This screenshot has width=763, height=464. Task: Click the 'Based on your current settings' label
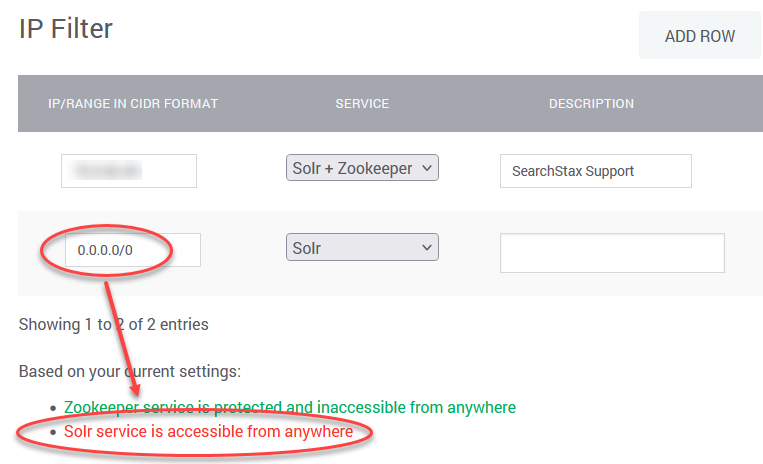129,372
